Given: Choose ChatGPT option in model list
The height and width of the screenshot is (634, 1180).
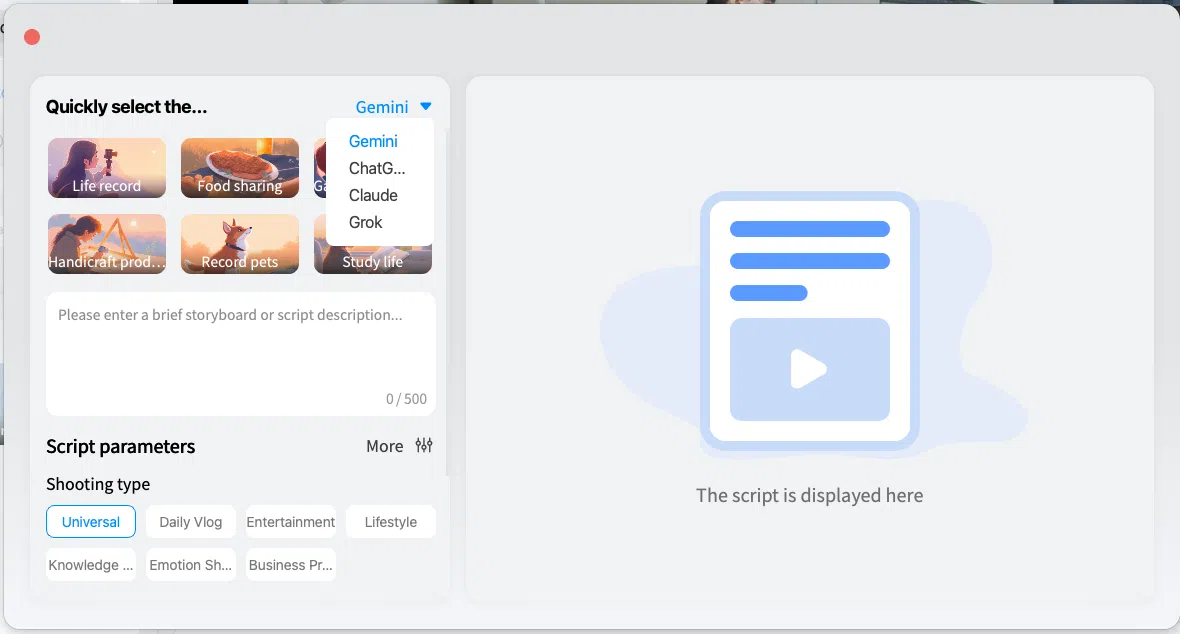Looking at the screenshot, I should coord(377,169).
